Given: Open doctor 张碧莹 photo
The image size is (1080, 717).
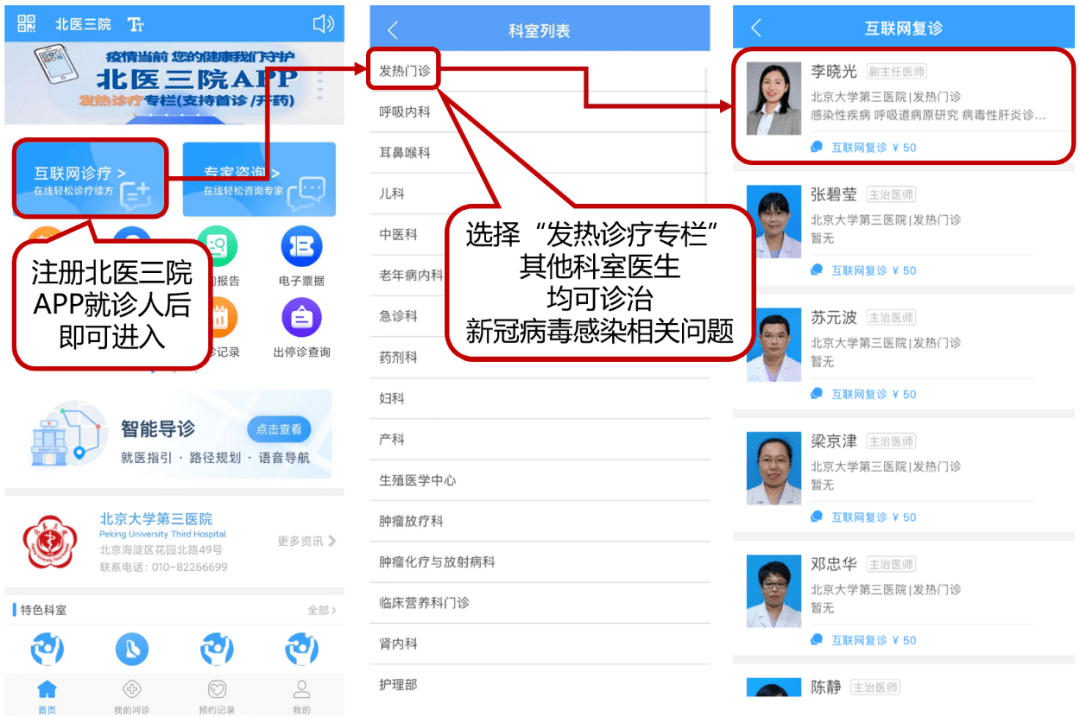Looking at the screenshot, I should 773,222.
